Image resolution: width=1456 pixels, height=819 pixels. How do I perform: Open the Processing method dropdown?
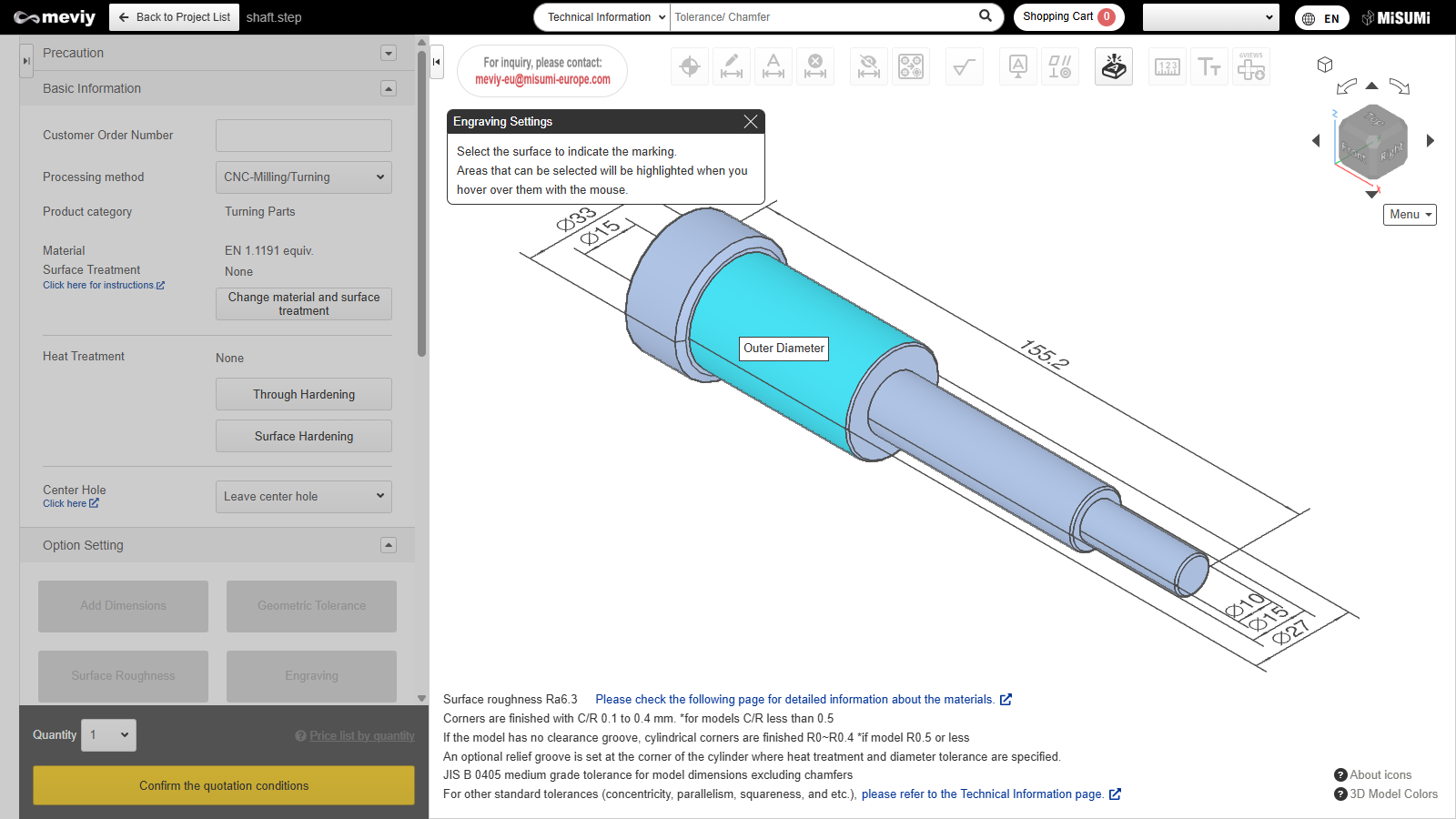tap(303, 177)
